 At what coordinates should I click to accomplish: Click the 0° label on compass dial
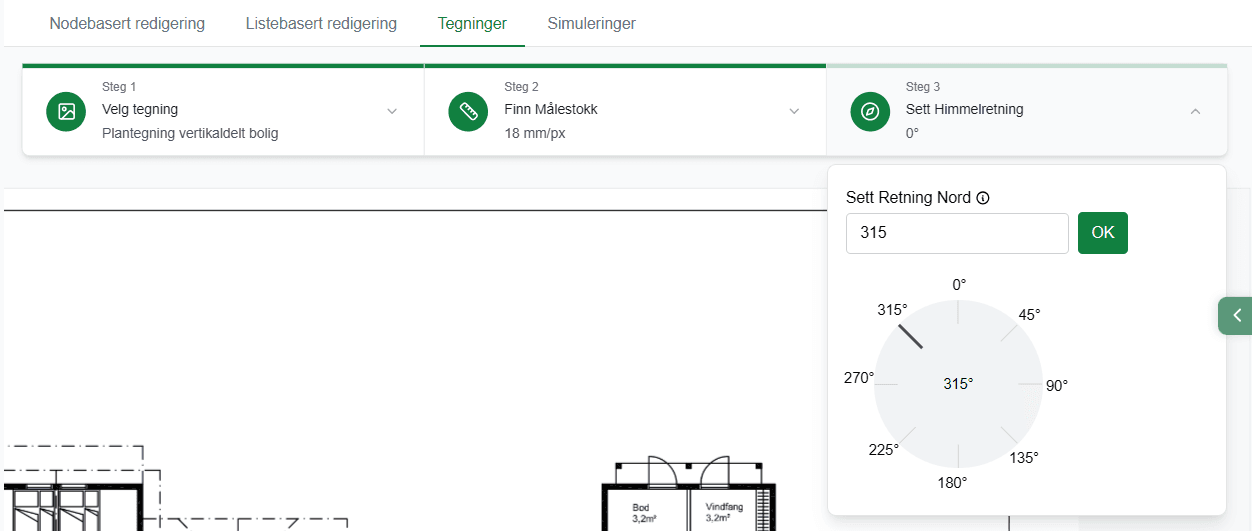tap(959, 285)
